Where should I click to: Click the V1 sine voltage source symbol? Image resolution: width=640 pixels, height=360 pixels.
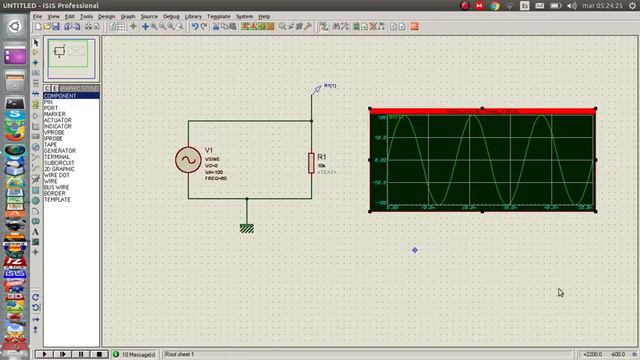click(188, 160)
